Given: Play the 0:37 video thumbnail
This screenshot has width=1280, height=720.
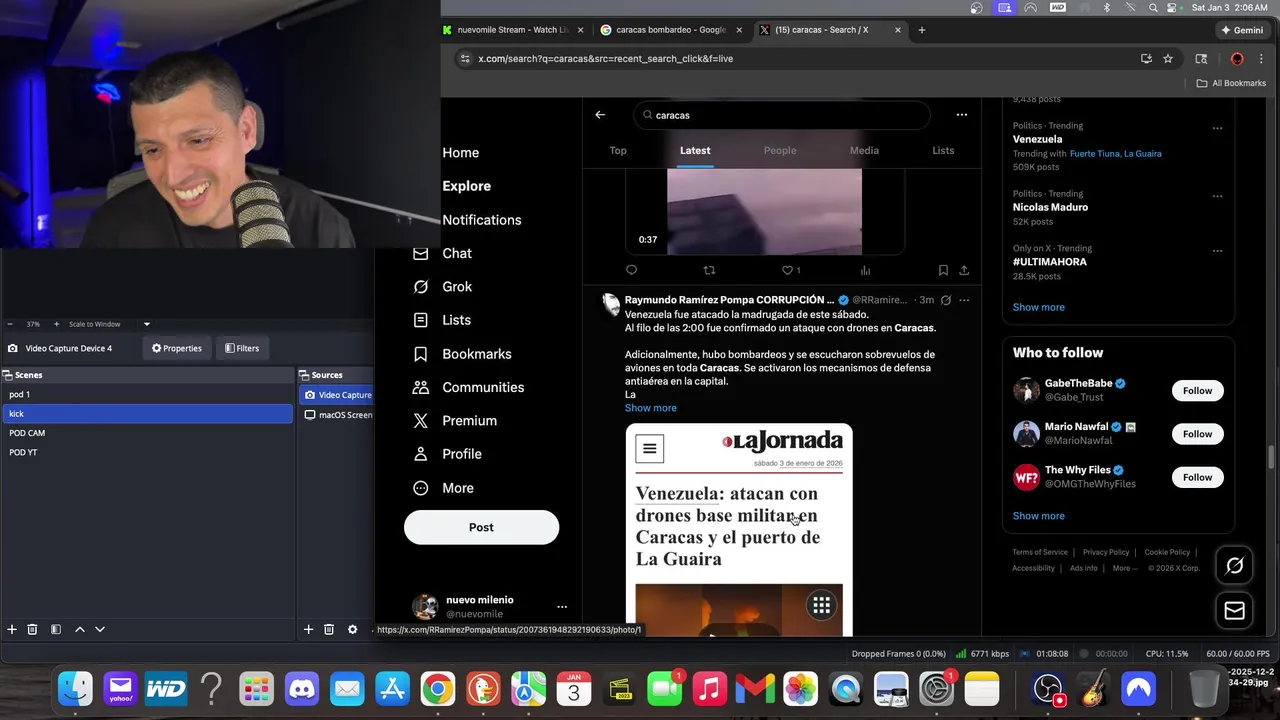Looking at the screenshot, I should (x=764, y=211).
